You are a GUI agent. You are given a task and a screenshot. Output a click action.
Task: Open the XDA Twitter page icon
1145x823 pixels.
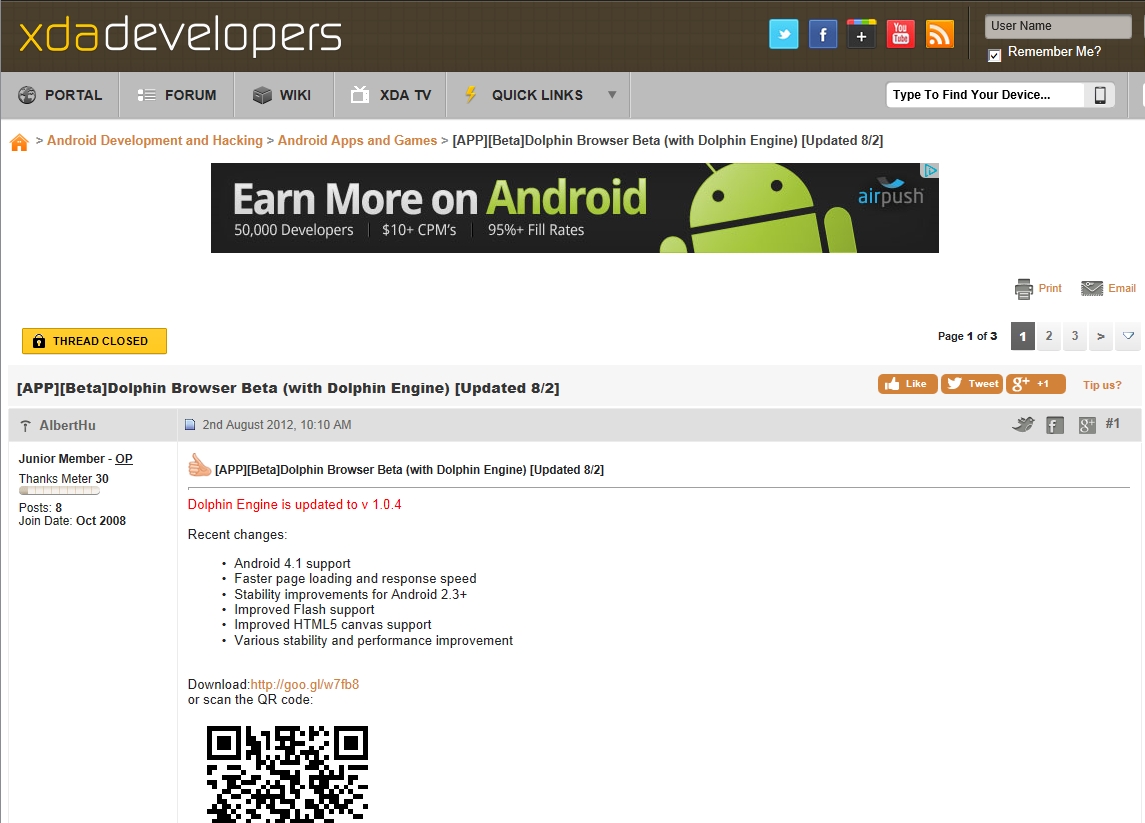point(784,34)
